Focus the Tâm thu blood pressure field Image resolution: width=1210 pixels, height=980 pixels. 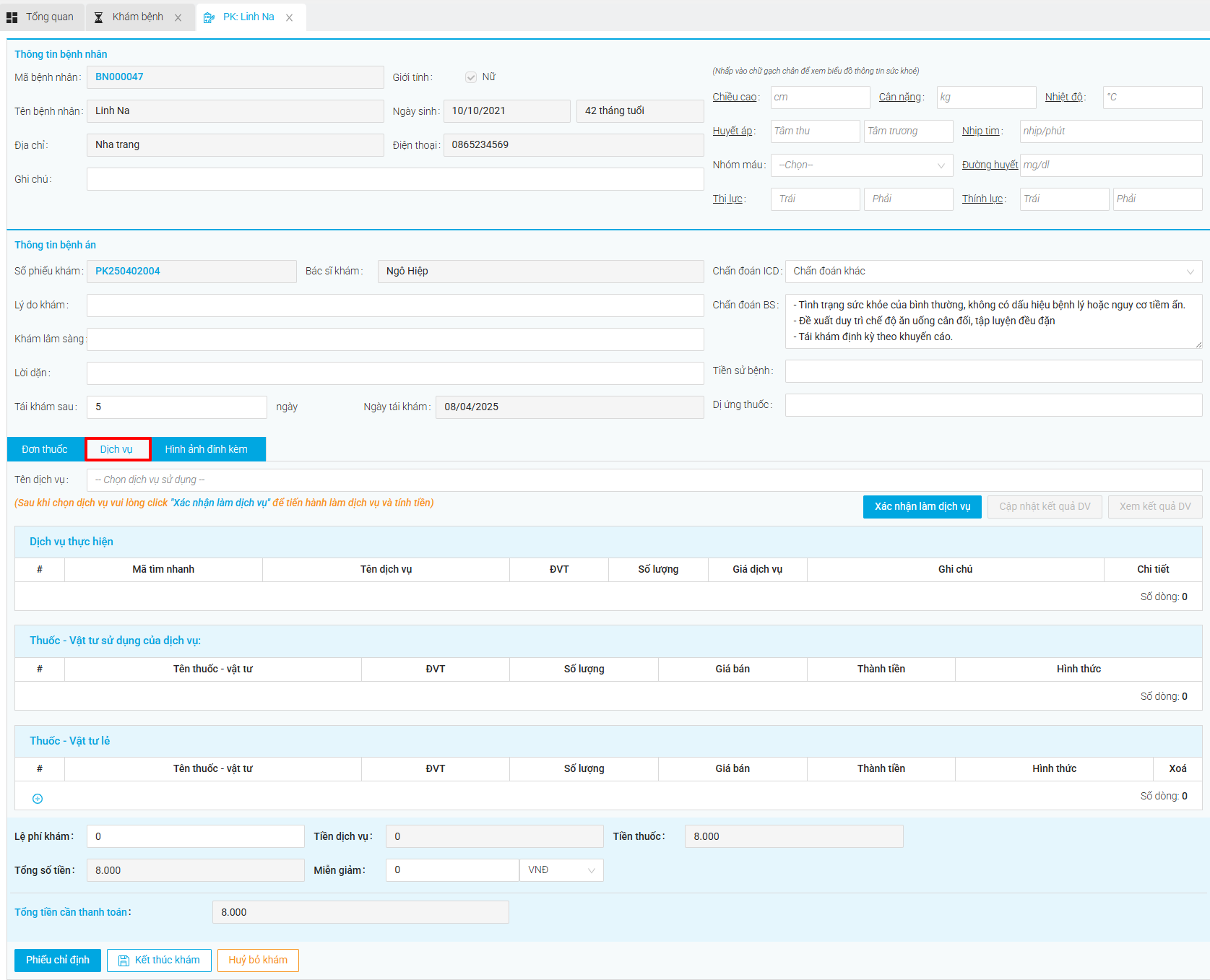coord(815,131)
